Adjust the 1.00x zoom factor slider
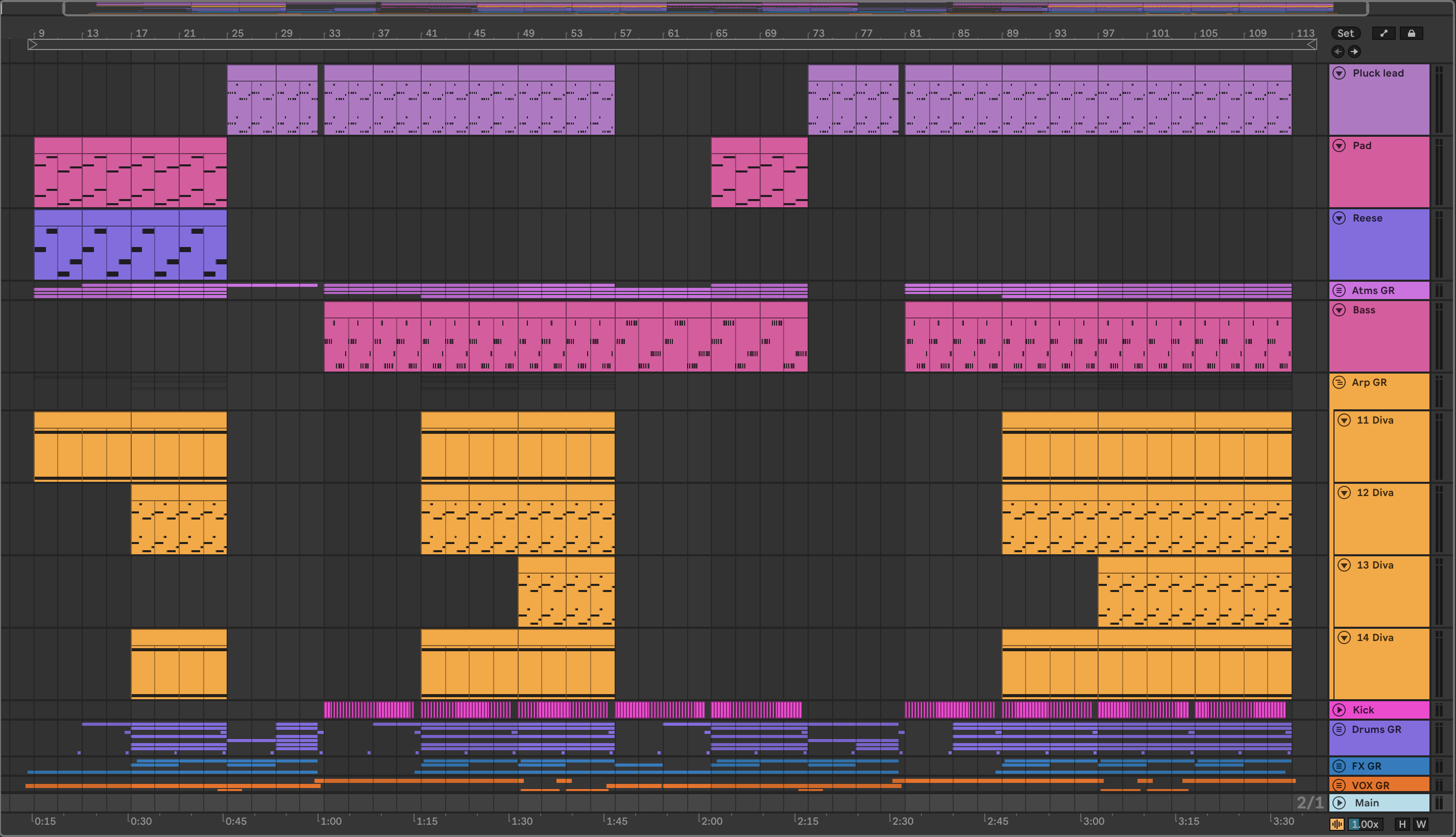 [x=1365, y=824]
